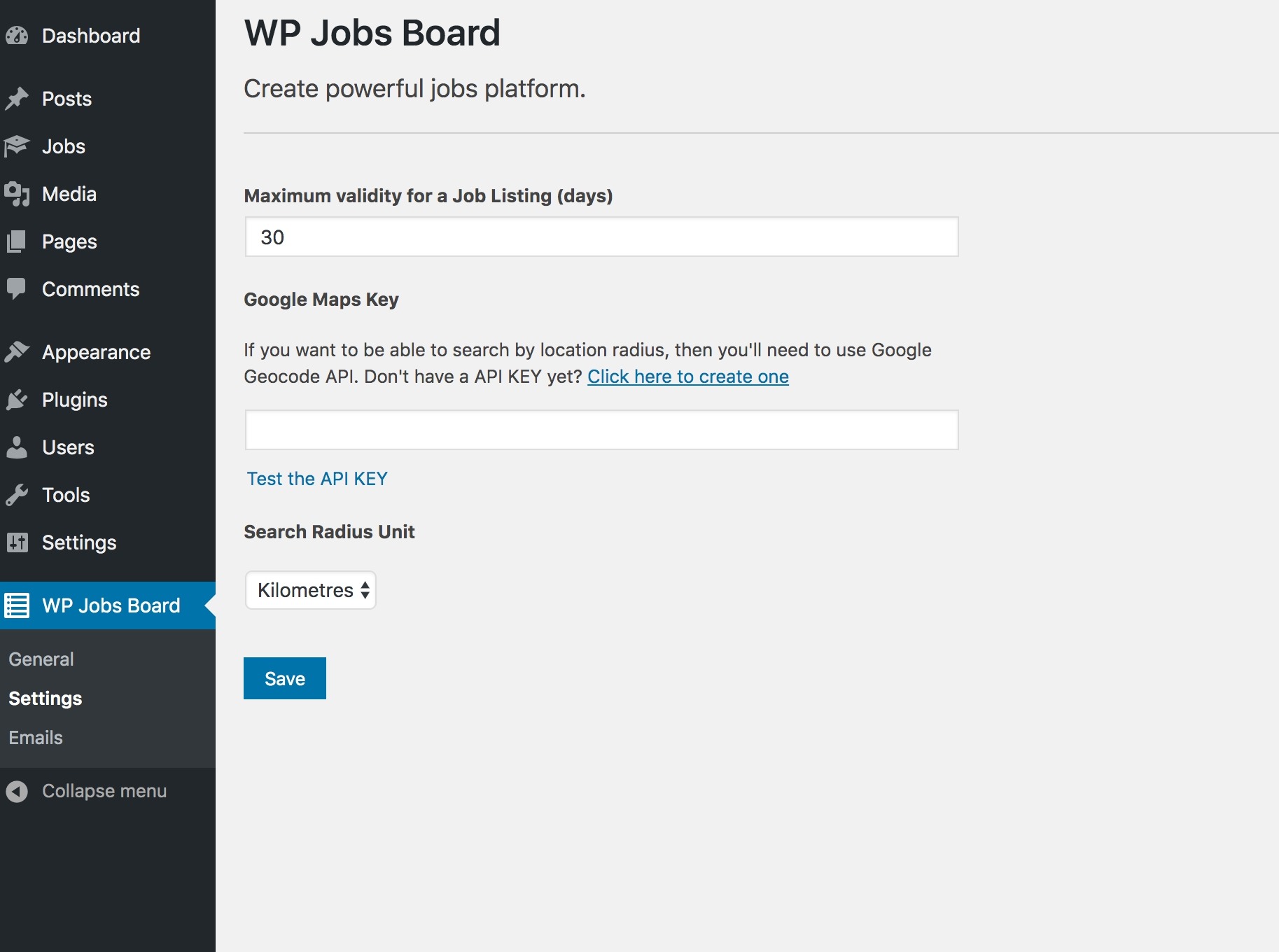The width and height of the screenshot is (1279, 952).
Task: Click the Dashboard gauge icon
Action: point(17,36)
